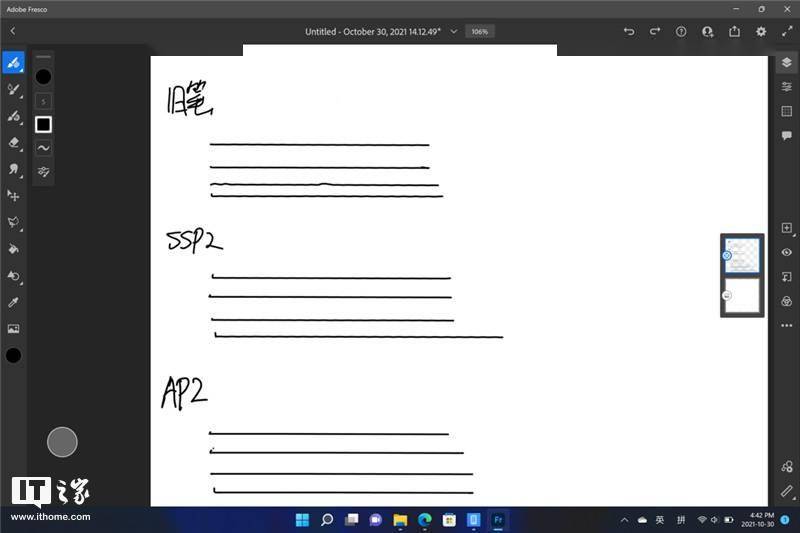The width and height of the screenshot is (800, 533).
Task: Choose the Eraser tool
Action: [13, 142]
